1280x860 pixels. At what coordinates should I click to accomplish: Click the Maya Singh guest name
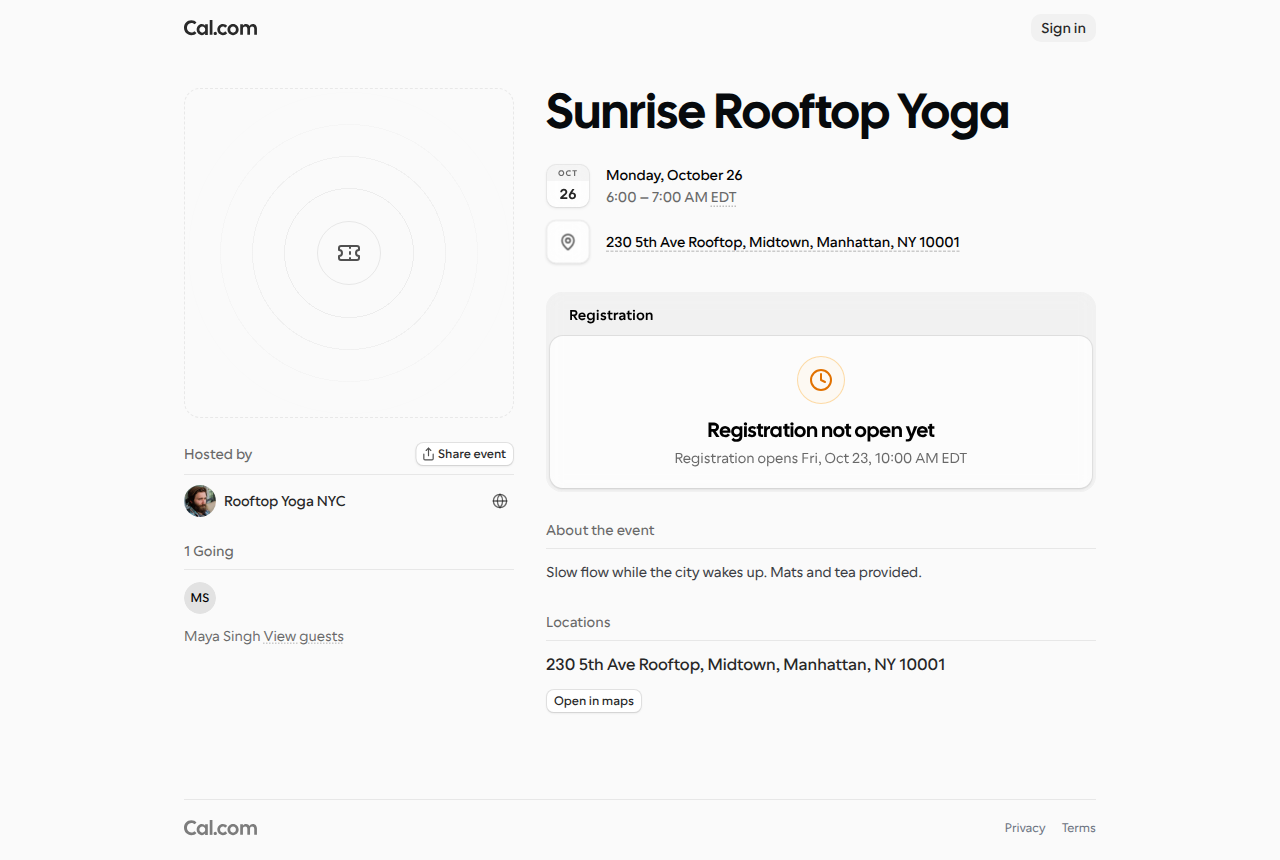[222, 636]
